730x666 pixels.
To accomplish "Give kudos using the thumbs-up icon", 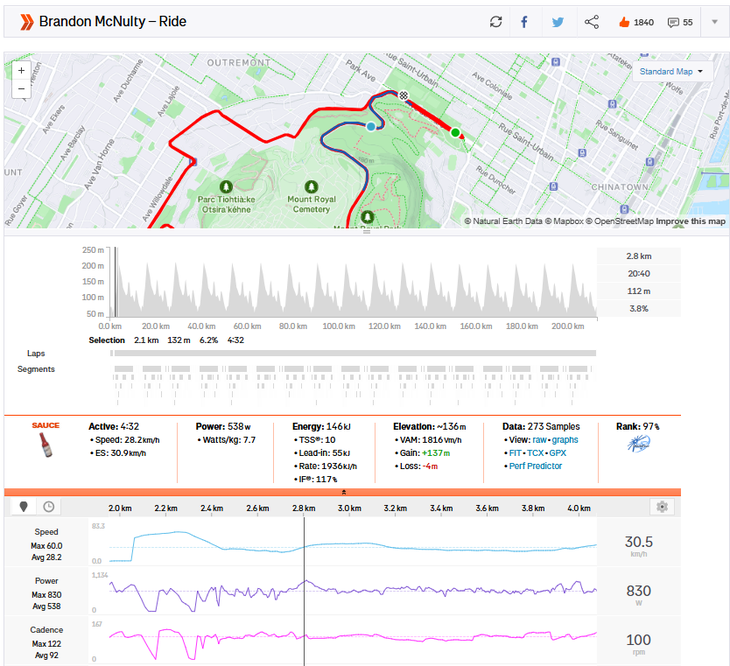I will click(624, 21).
